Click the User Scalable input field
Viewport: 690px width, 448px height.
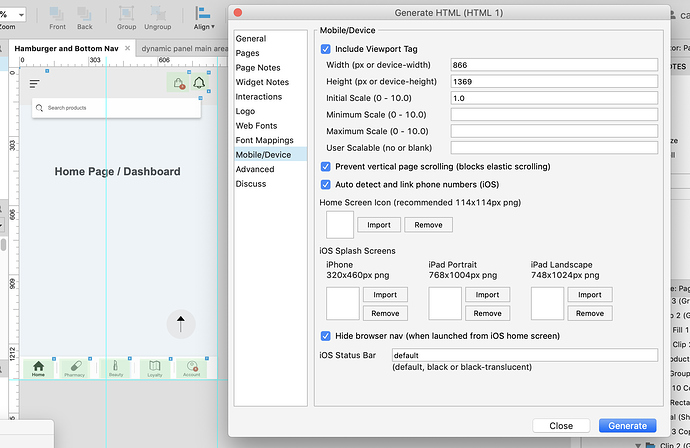pos(554,147)
